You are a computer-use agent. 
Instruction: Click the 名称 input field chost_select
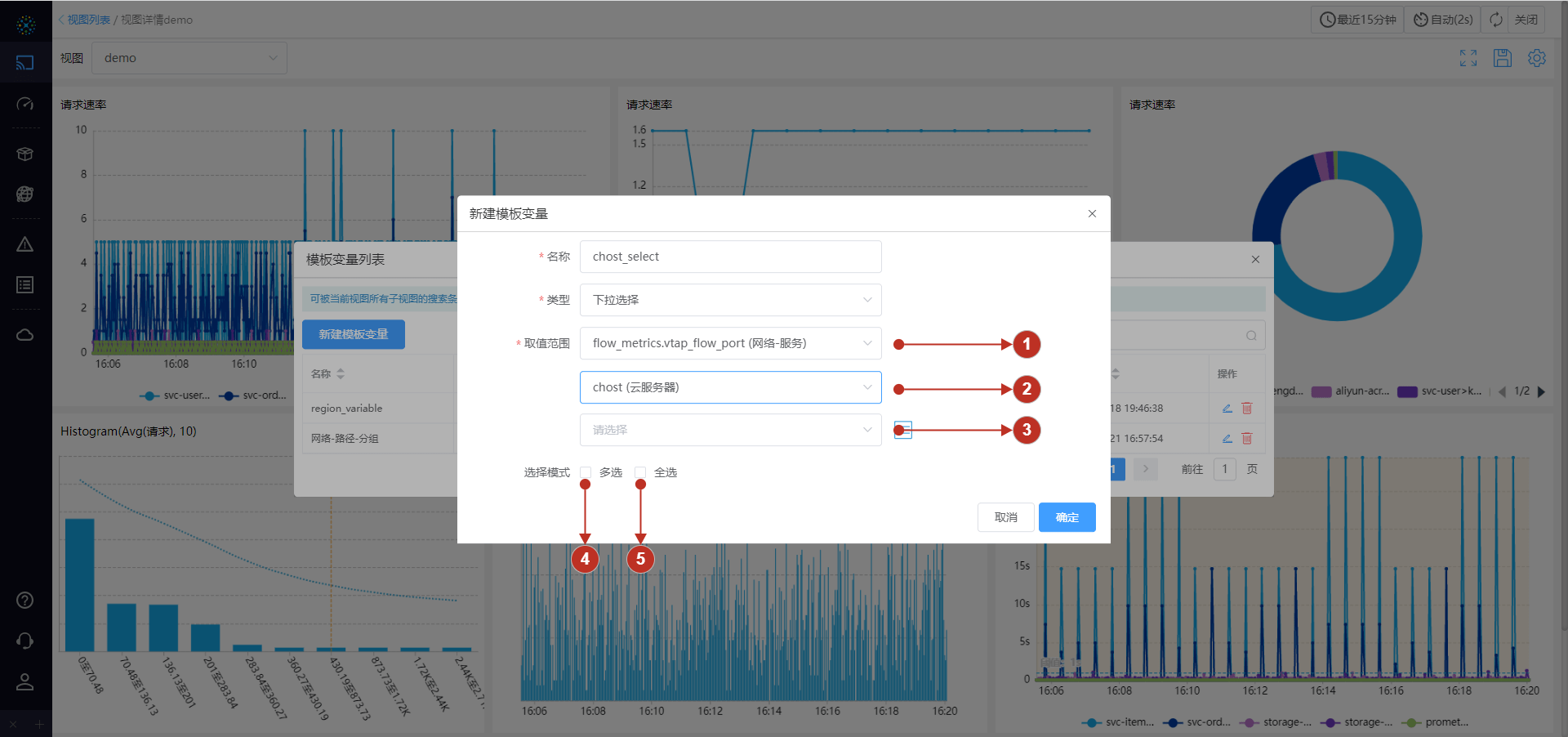pos(730,257)
